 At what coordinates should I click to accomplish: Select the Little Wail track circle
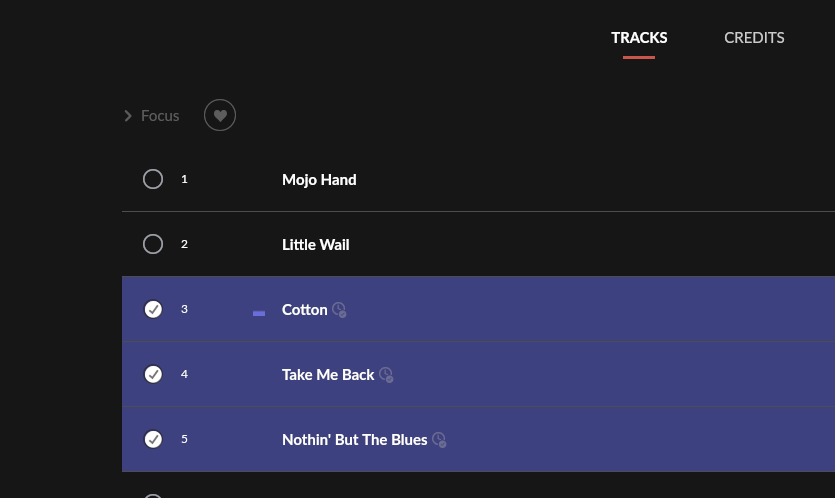click(153, 244)
